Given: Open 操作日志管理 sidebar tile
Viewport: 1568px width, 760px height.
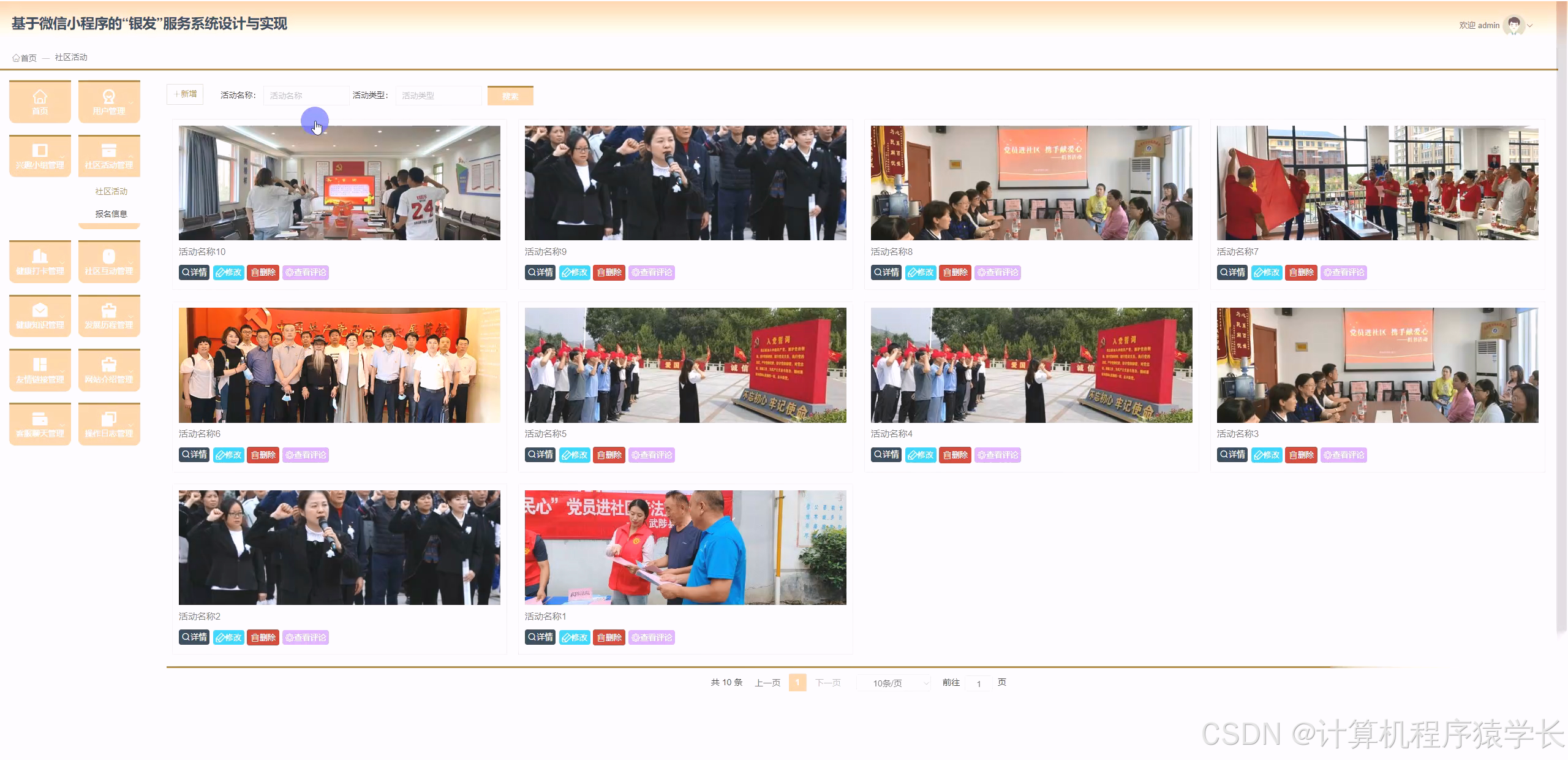Looking at the screenshot, I should 109,424.
